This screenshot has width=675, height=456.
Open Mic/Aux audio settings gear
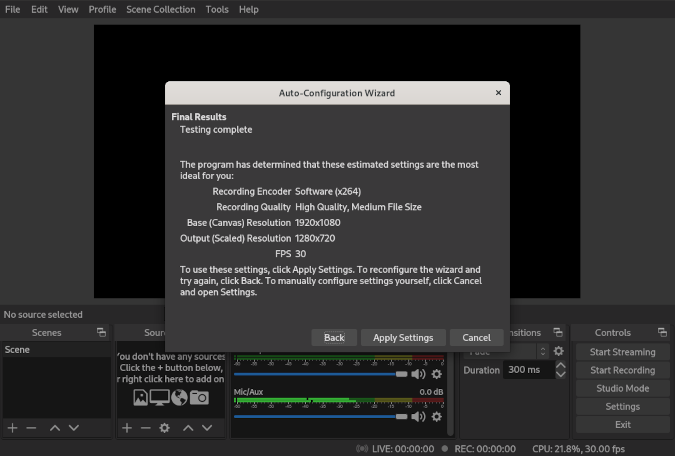436,416
